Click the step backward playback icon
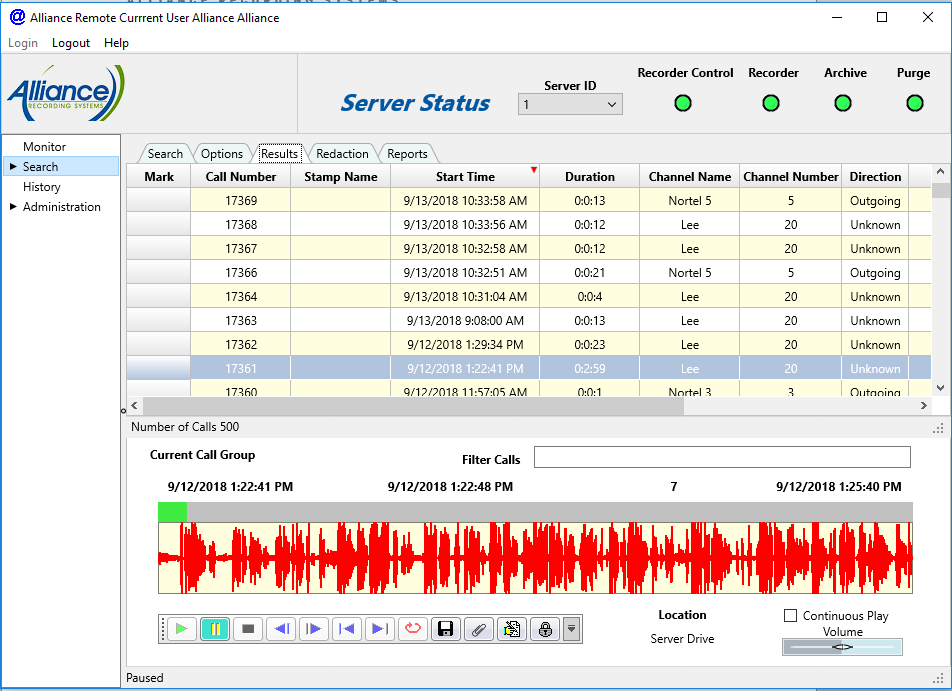Image resolution: width=952 pixels, height=691 pixels. 281,628
